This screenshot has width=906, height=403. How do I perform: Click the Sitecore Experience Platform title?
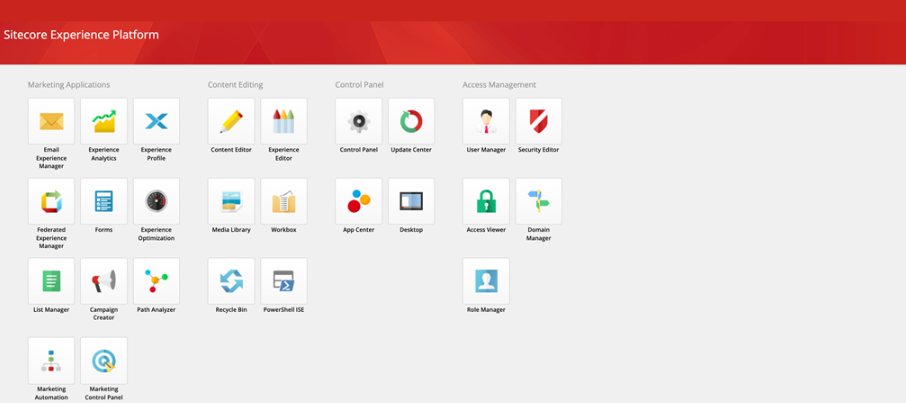pos(81,35)
